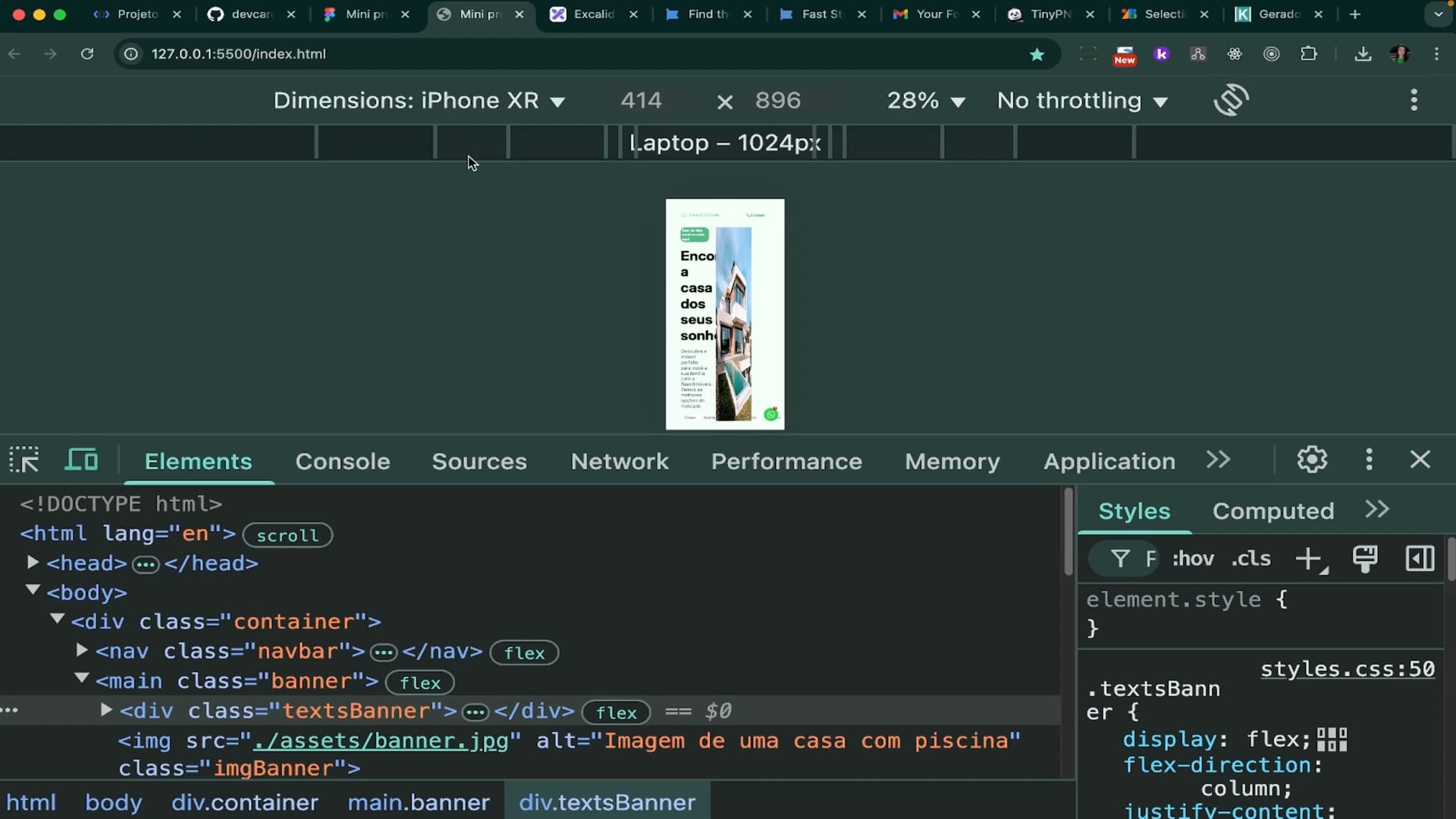Image resolution: width=1456 pixels, height=819 pixels.
Task: Toggle the device toolbar icon
Action: (82, 460)
